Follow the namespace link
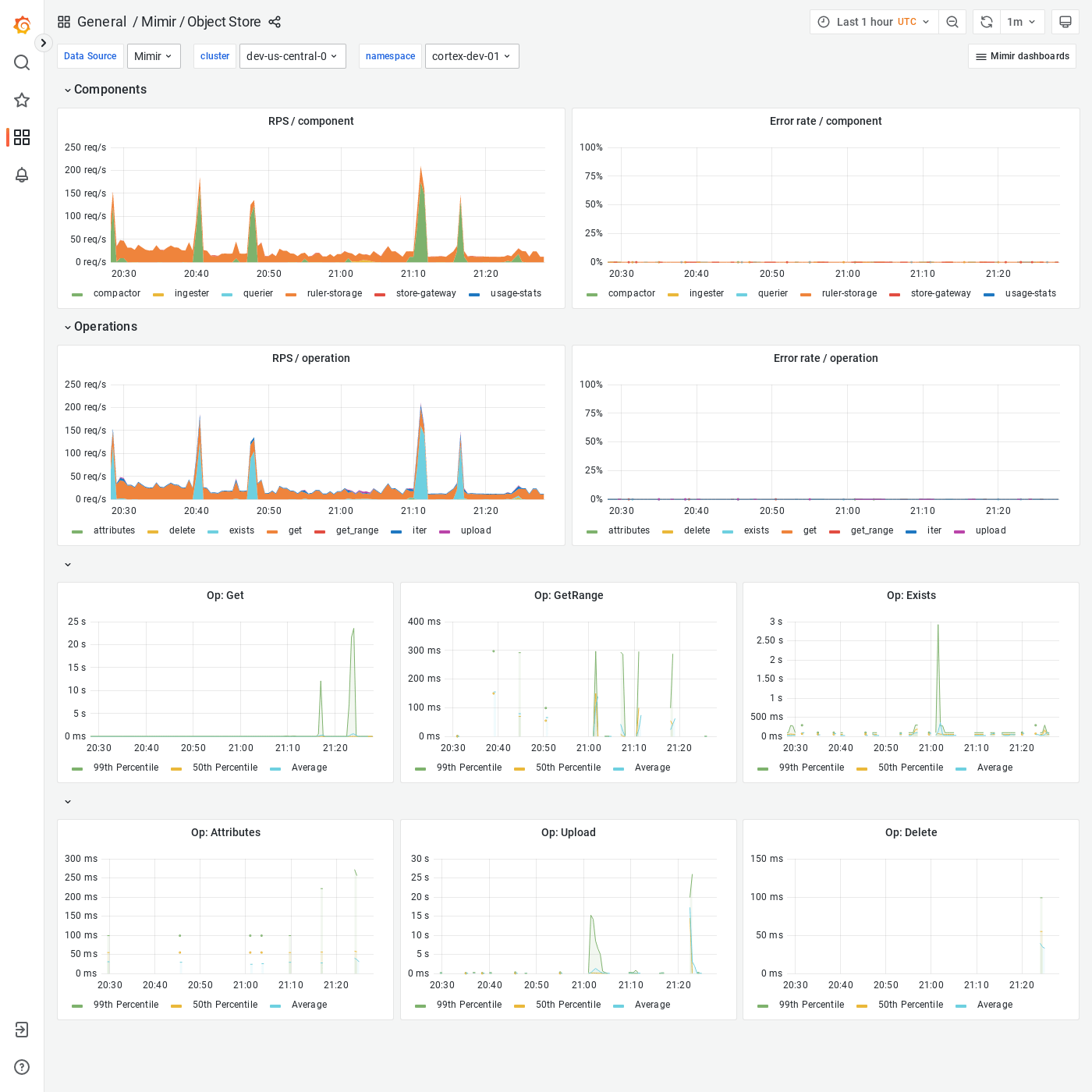Image resolution: width=1092 pixels, height=1092 pixels. click(x=390, y=55)
